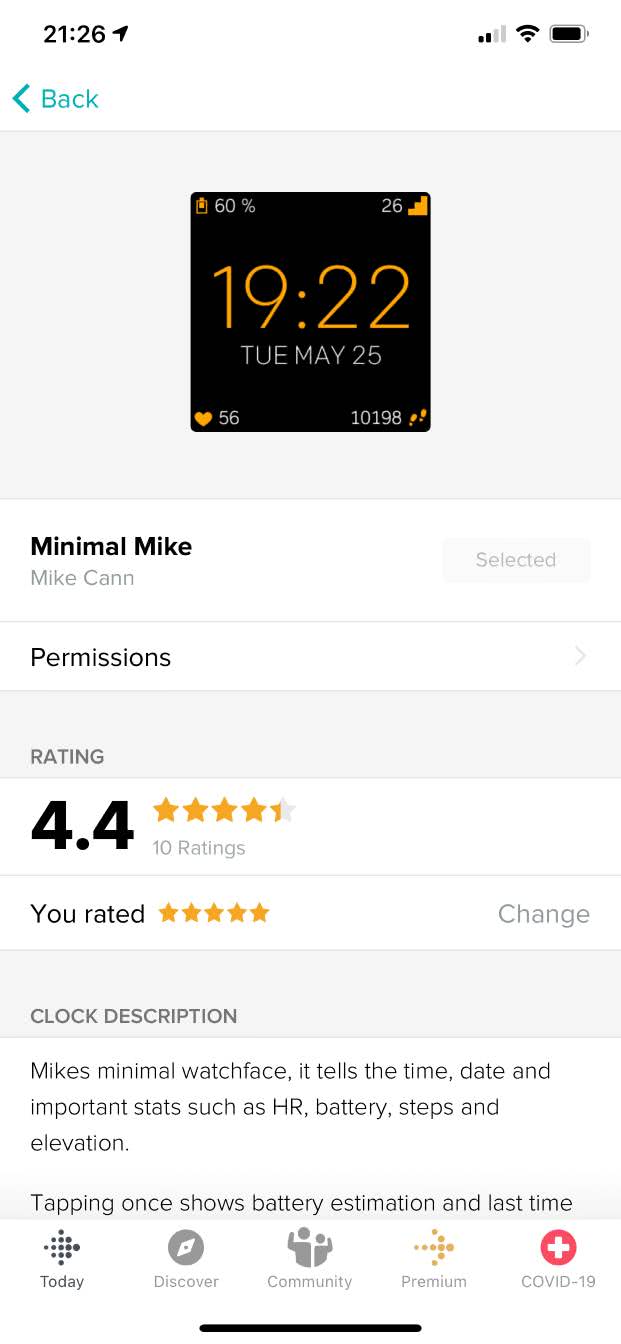Tap the battery icon in status bar
621x1344 pixels.
tap(569, 35)
